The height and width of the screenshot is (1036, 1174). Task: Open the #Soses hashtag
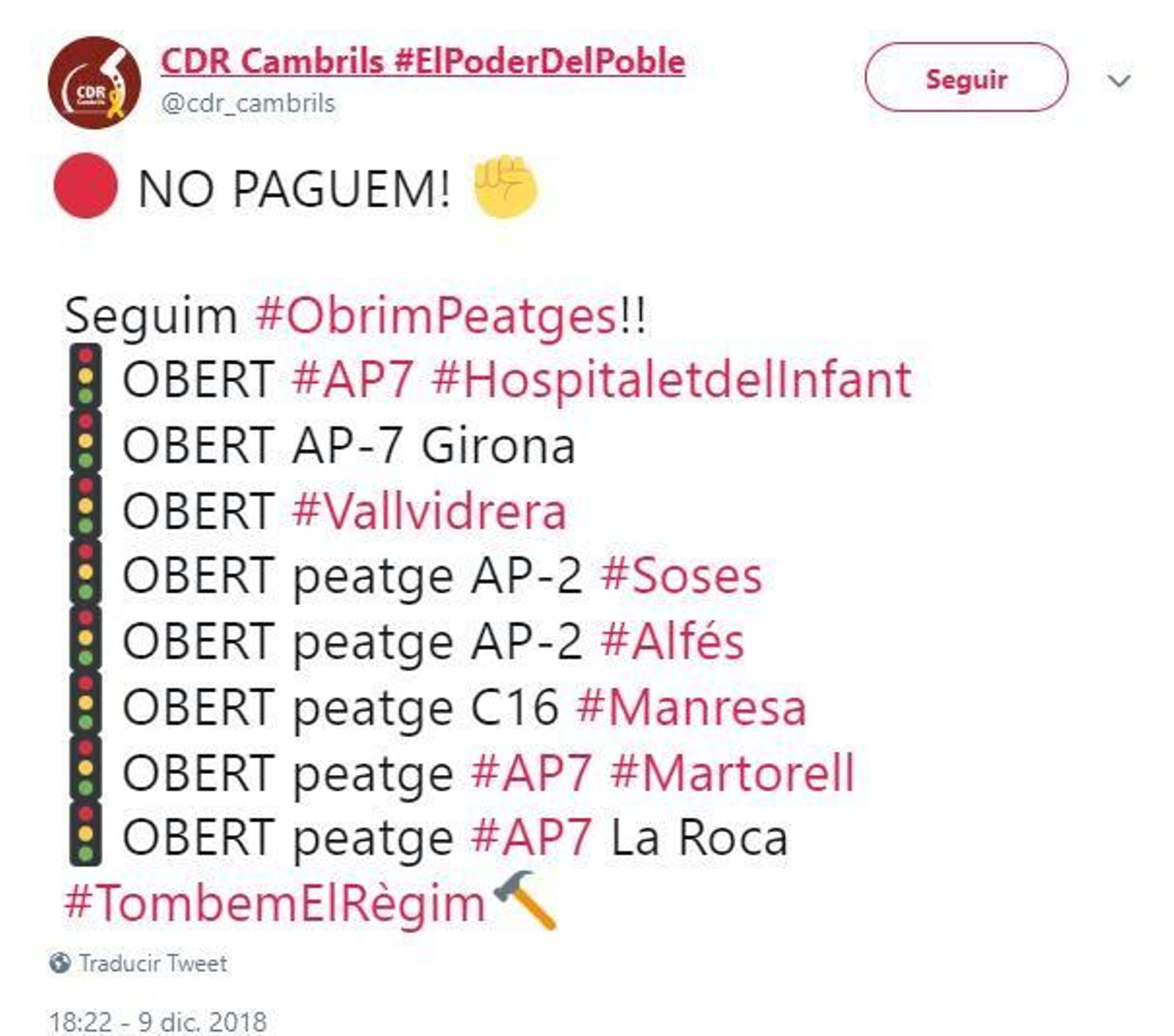(681, 576)
